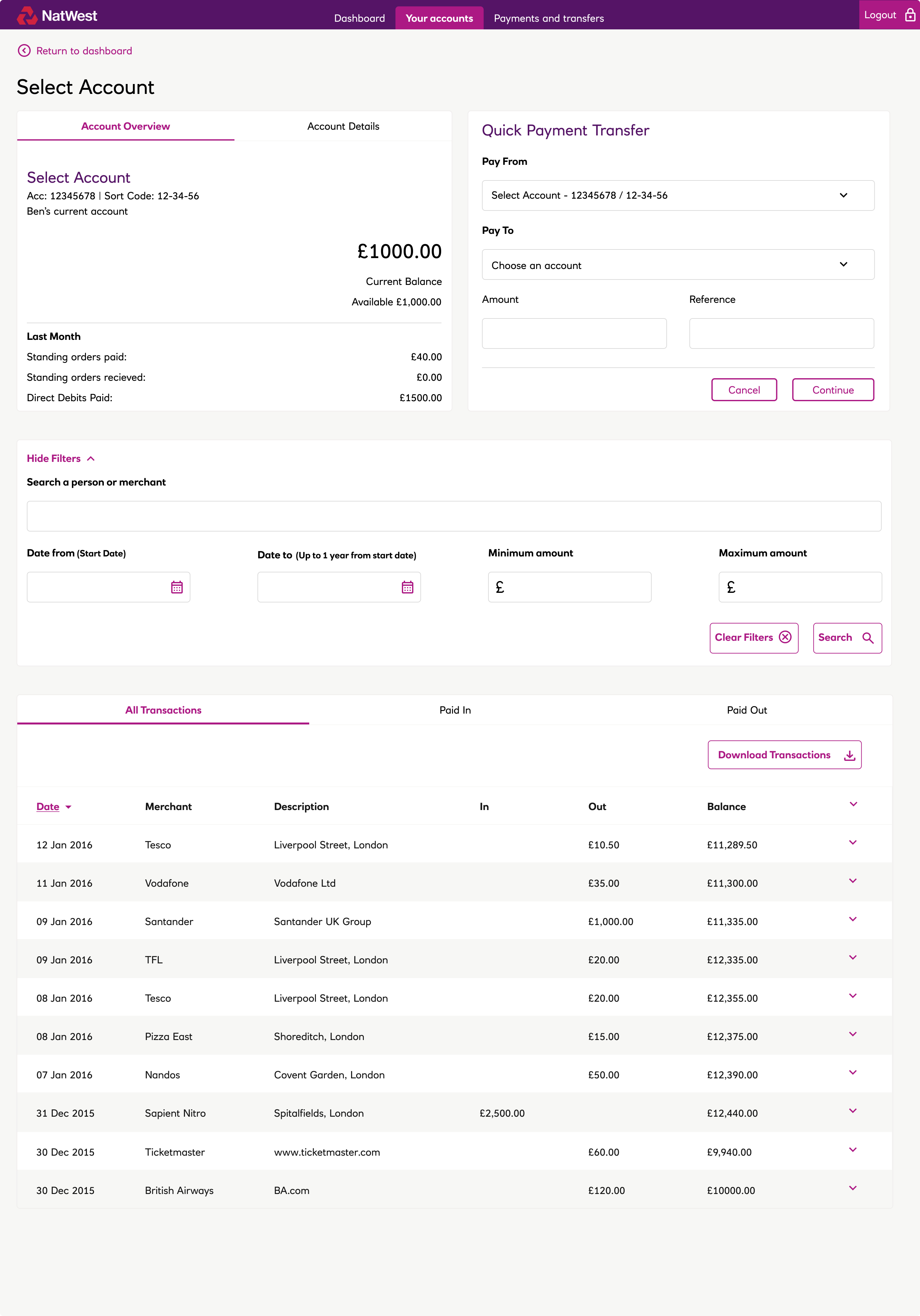Collapse filters using Hide Filters chevron
Image resolution: width=920 pixels, height=1316 pixels.
(91, 459)
